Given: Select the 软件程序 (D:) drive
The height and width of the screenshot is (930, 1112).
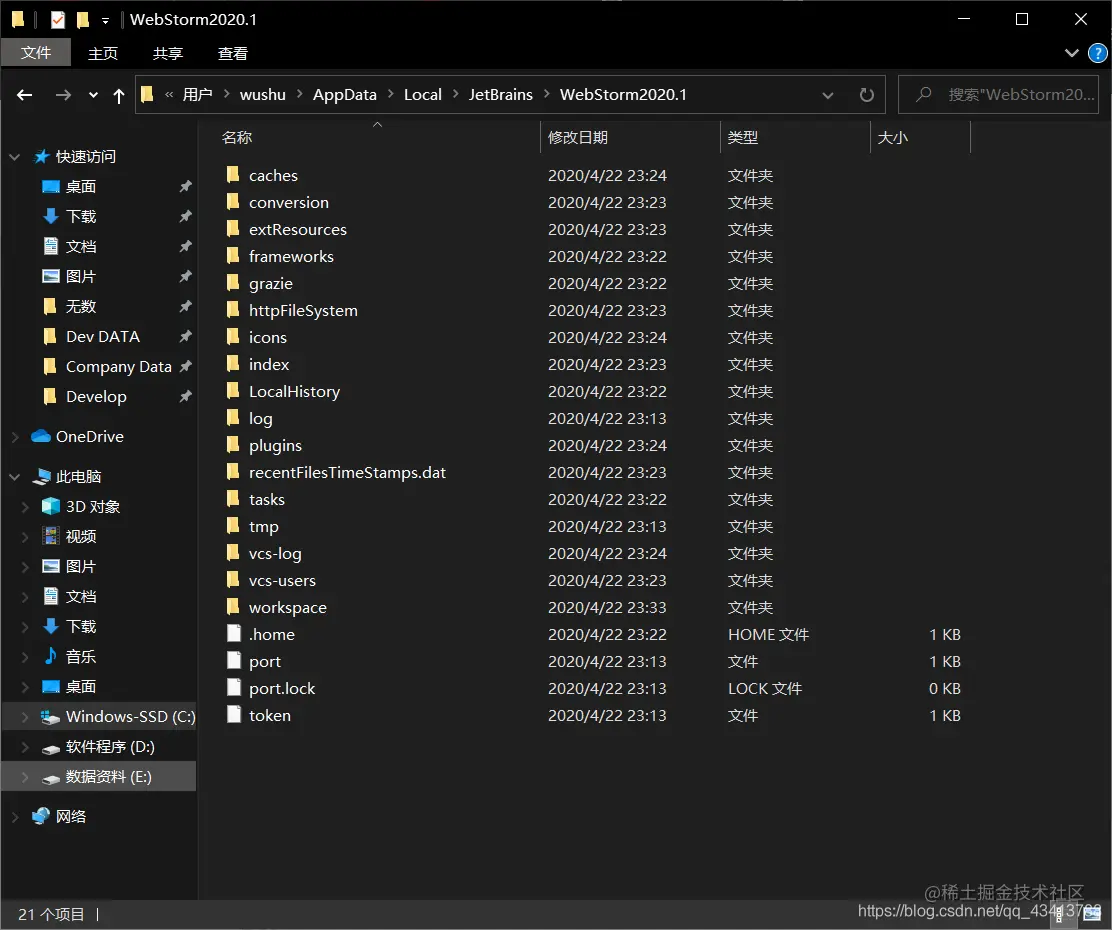Looking at the screenshot, I should (x=110, y=747).
